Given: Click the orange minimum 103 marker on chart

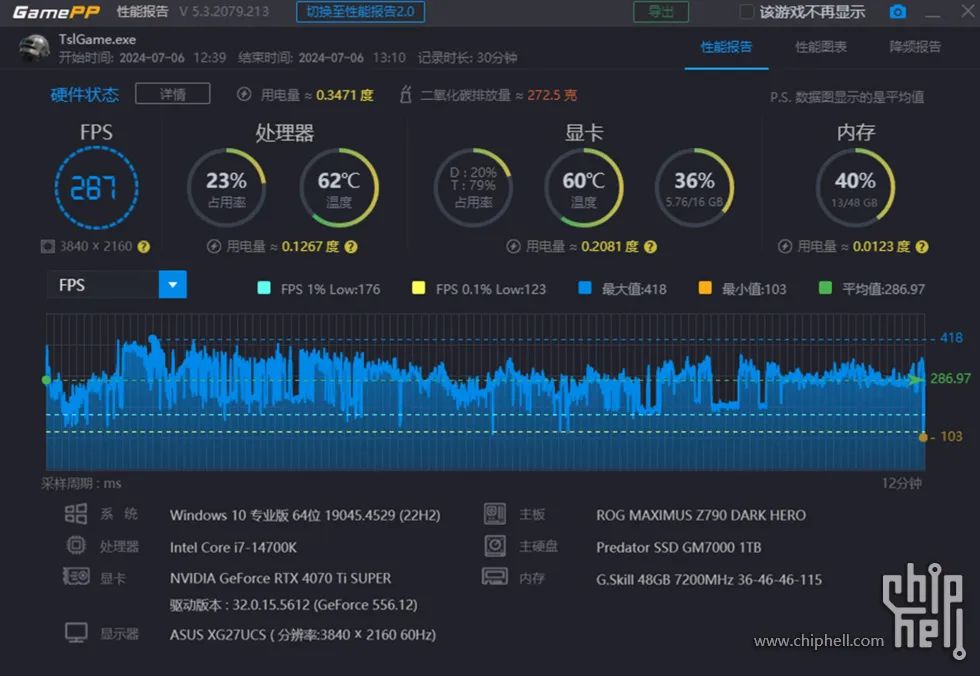Looking at the screenshot, I should click(x=923, y=437).
